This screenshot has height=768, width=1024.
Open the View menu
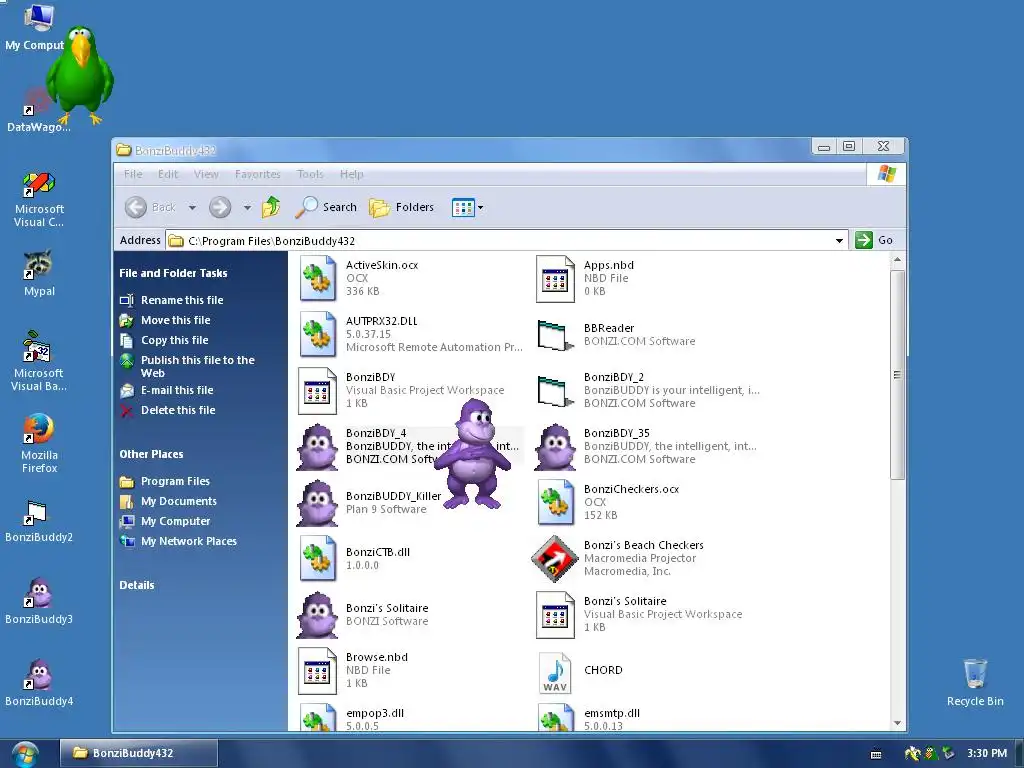206,174
